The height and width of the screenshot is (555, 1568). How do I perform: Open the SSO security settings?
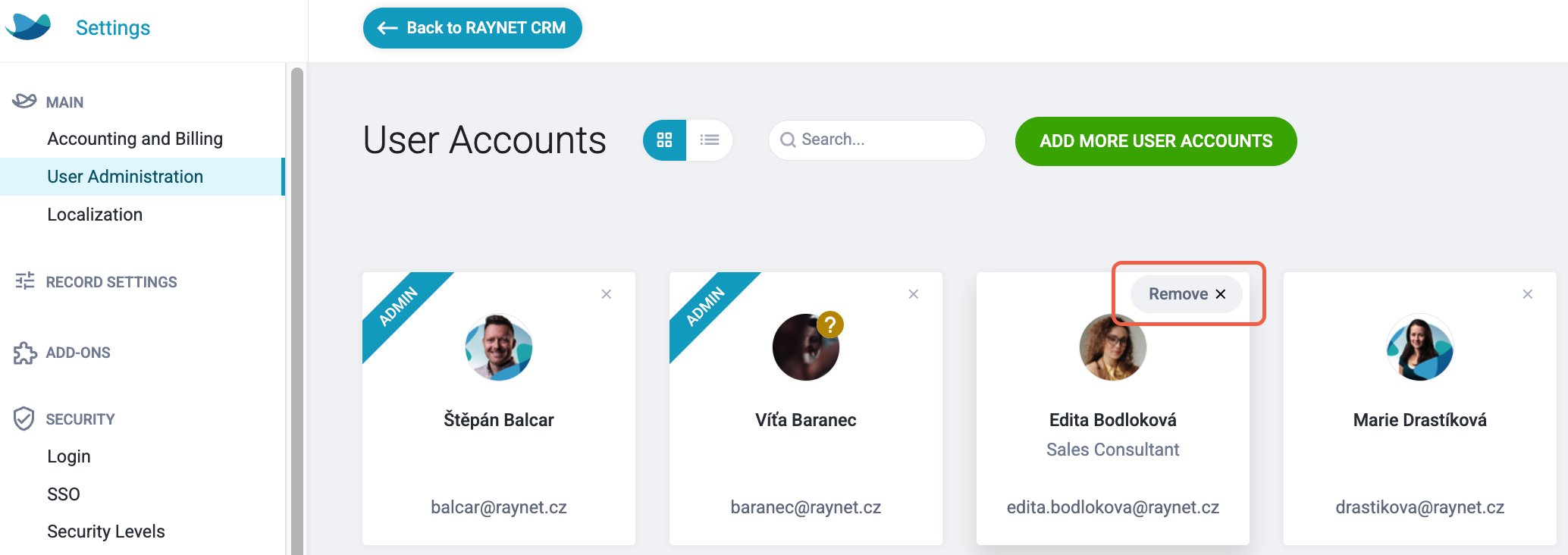coord(64,494)
